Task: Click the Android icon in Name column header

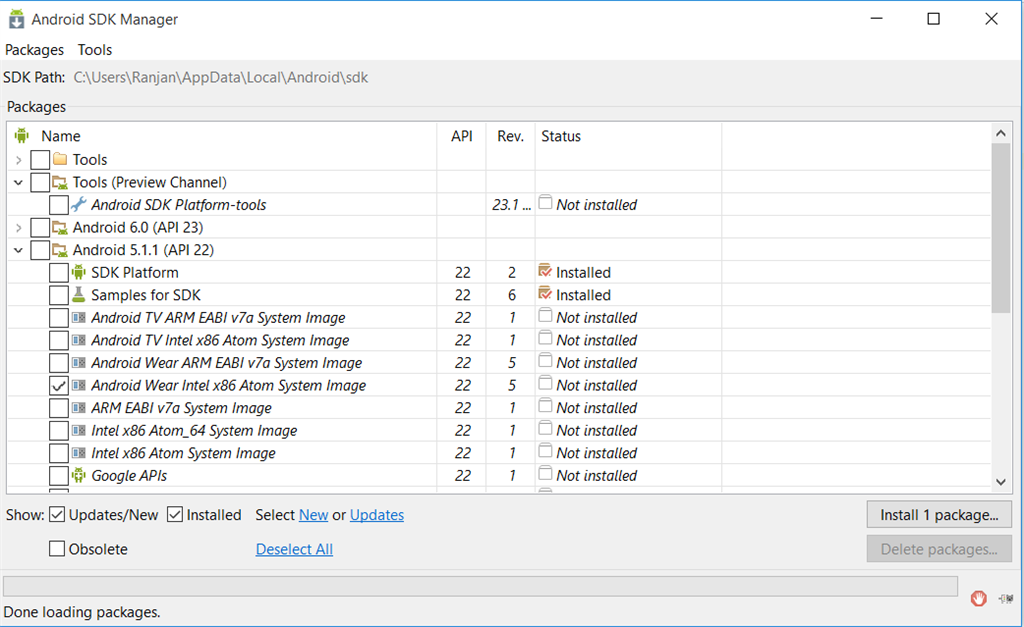Action: click(22, 136)
